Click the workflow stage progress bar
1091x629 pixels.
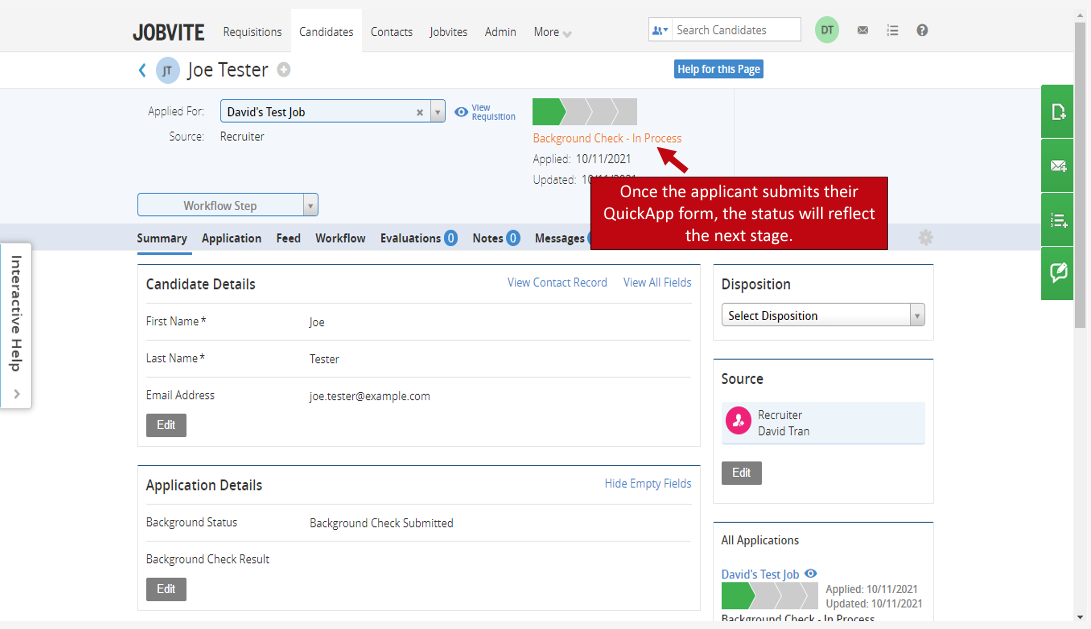point(584,112)
